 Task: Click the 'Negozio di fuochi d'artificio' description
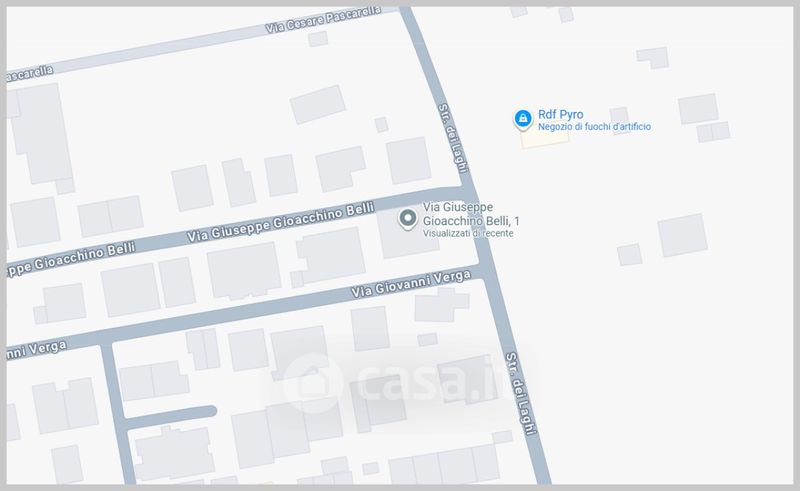pyautogui.click(x=594, y=127)
